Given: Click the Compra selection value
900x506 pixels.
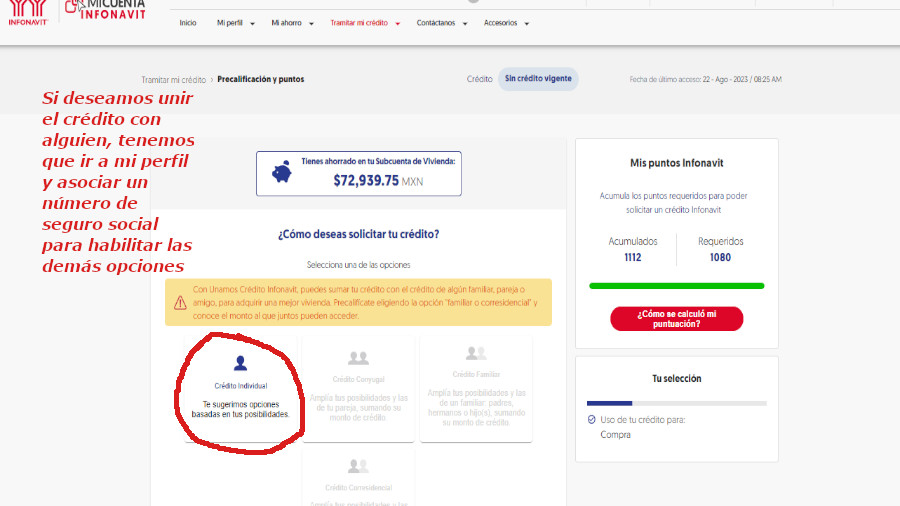Looking at the screenshot, I should point(615,435).
